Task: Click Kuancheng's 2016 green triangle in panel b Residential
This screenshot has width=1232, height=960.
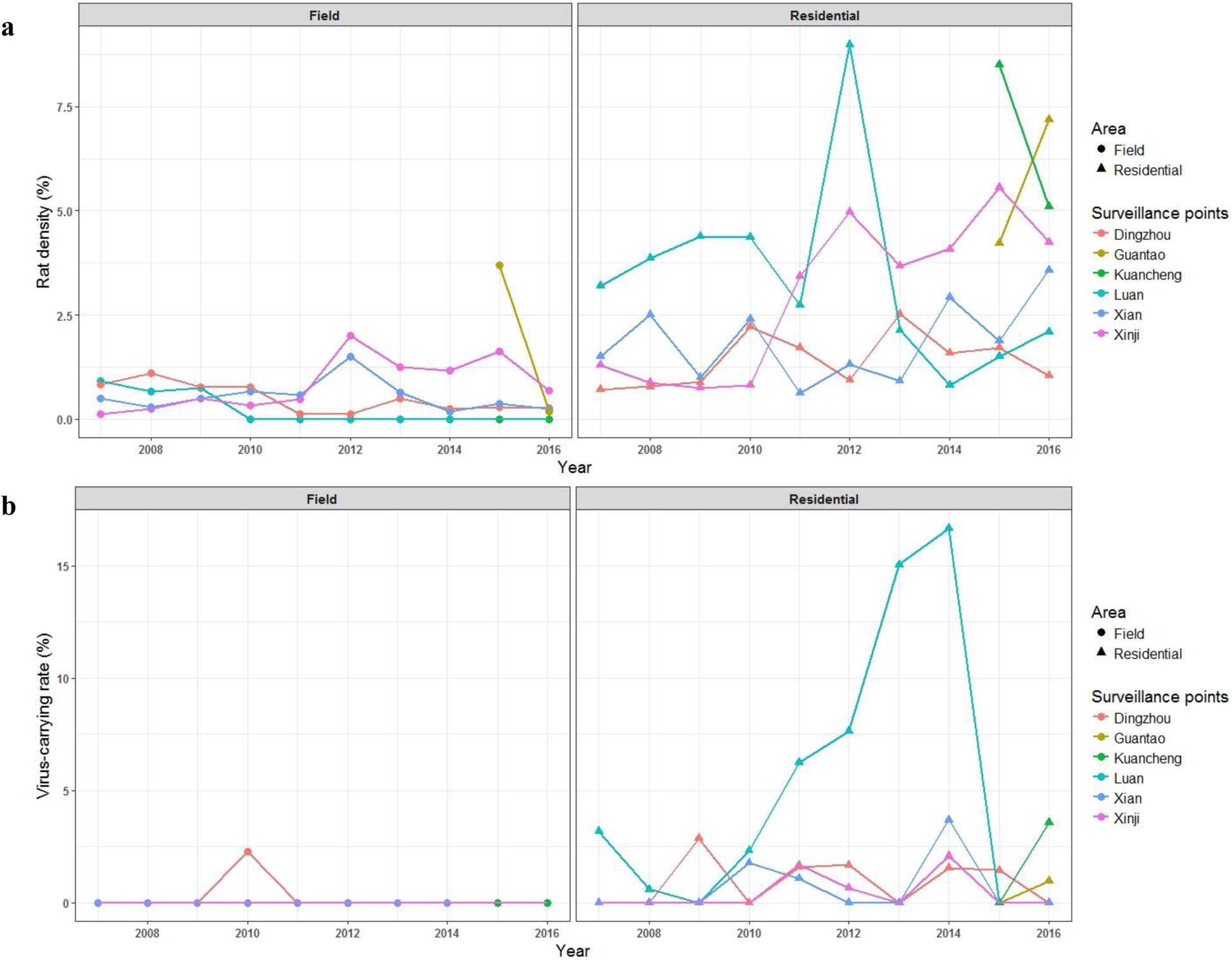Action: [x=1049, y=822]
